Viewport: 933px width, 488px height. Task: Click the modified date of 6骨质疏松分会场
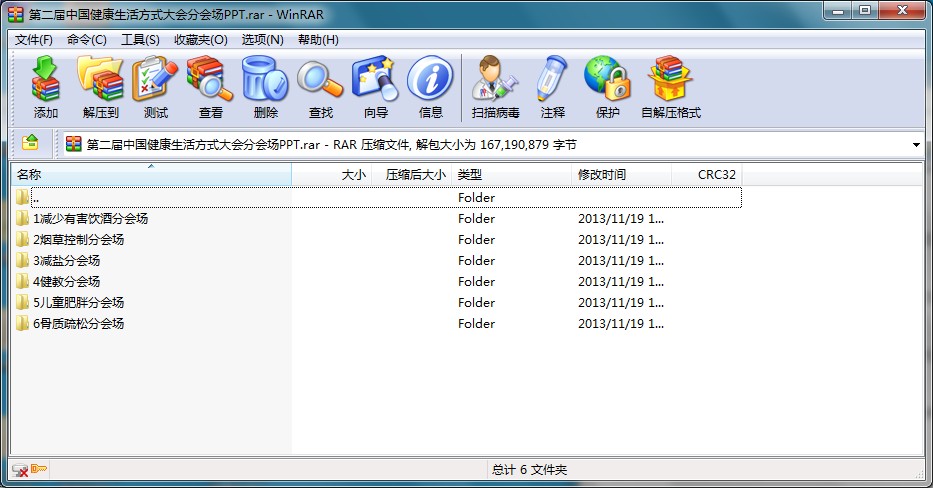point(621,324)
